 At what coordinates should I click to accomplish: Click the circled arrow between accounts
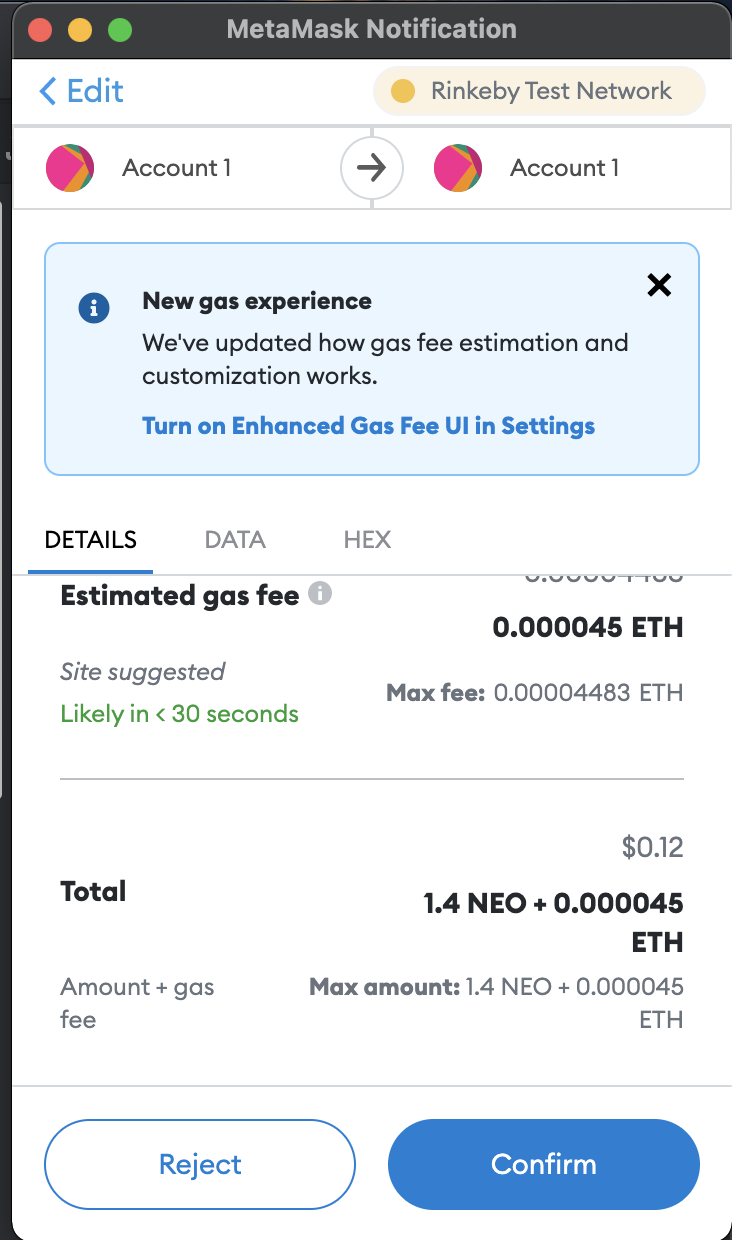point(372,168)
